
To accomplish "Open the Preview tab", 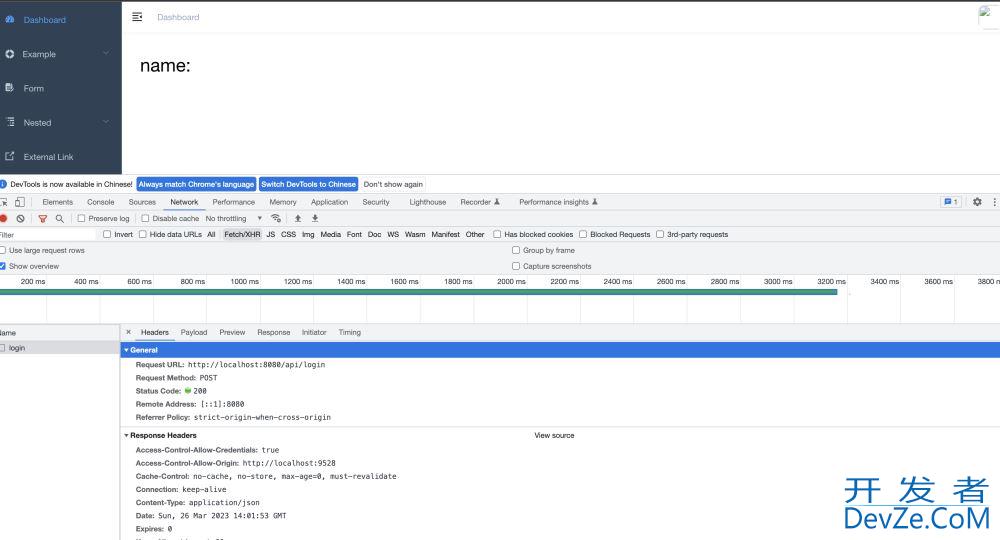I will 232,332.
